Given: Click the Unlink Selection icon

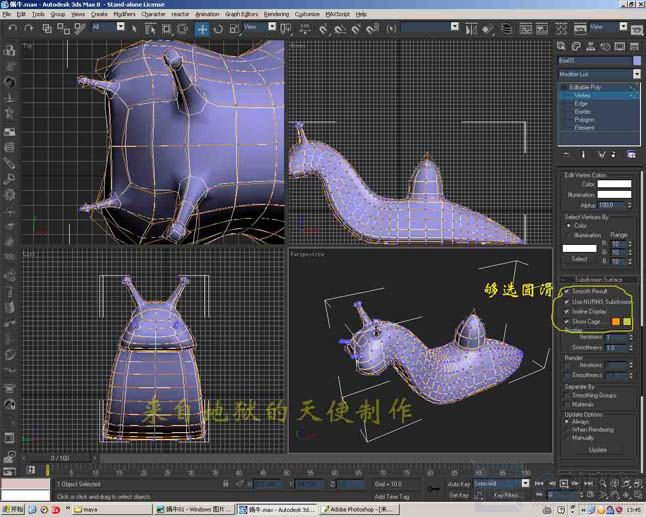Looking at the screenshot, I should click(63, 28).
